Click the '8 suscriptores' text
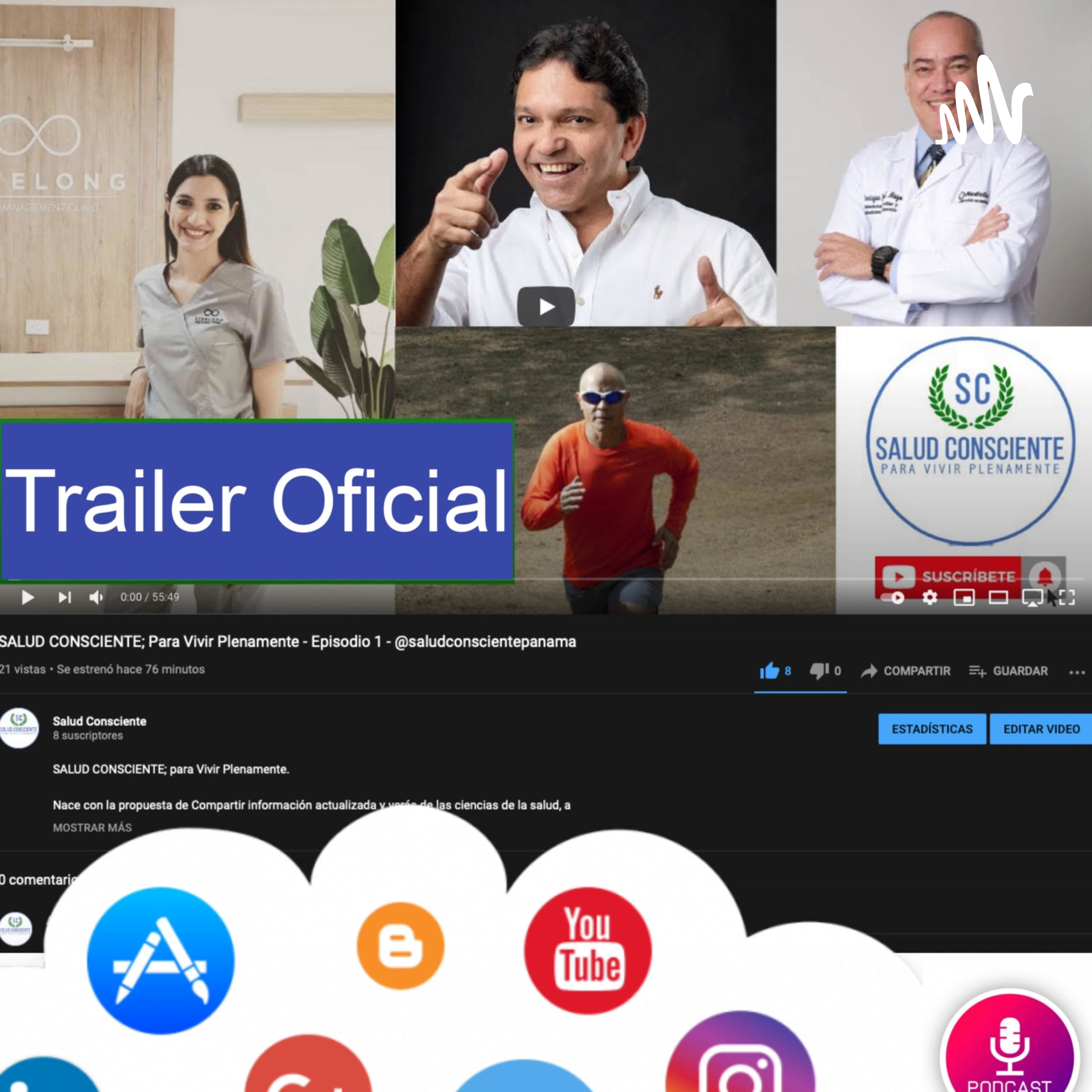The height and width of the screenshot is (1092, 1092). click(88, 735)
